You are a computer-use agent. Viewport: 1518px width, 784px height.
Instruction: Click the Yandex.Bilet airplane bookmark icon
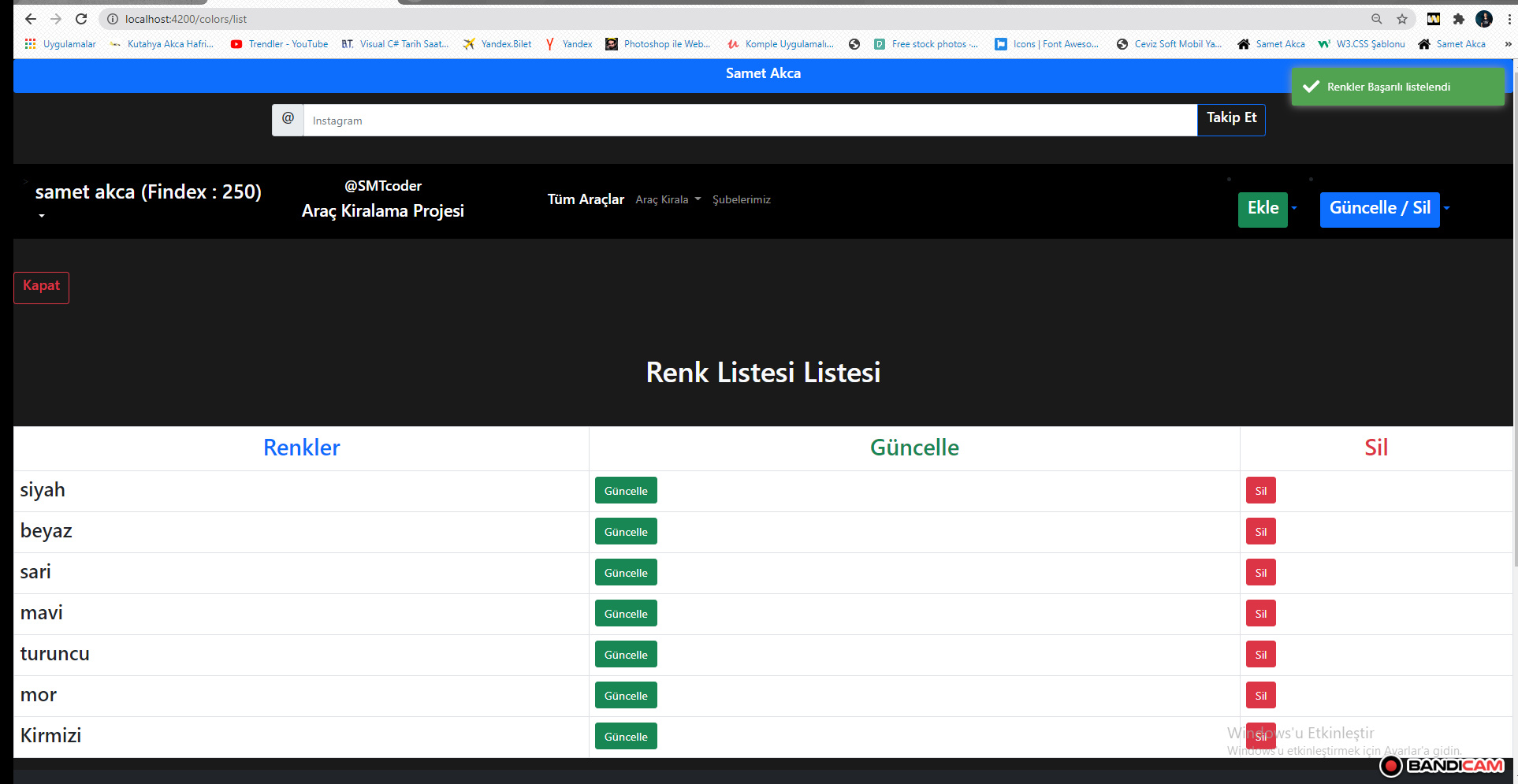(470, 44)
